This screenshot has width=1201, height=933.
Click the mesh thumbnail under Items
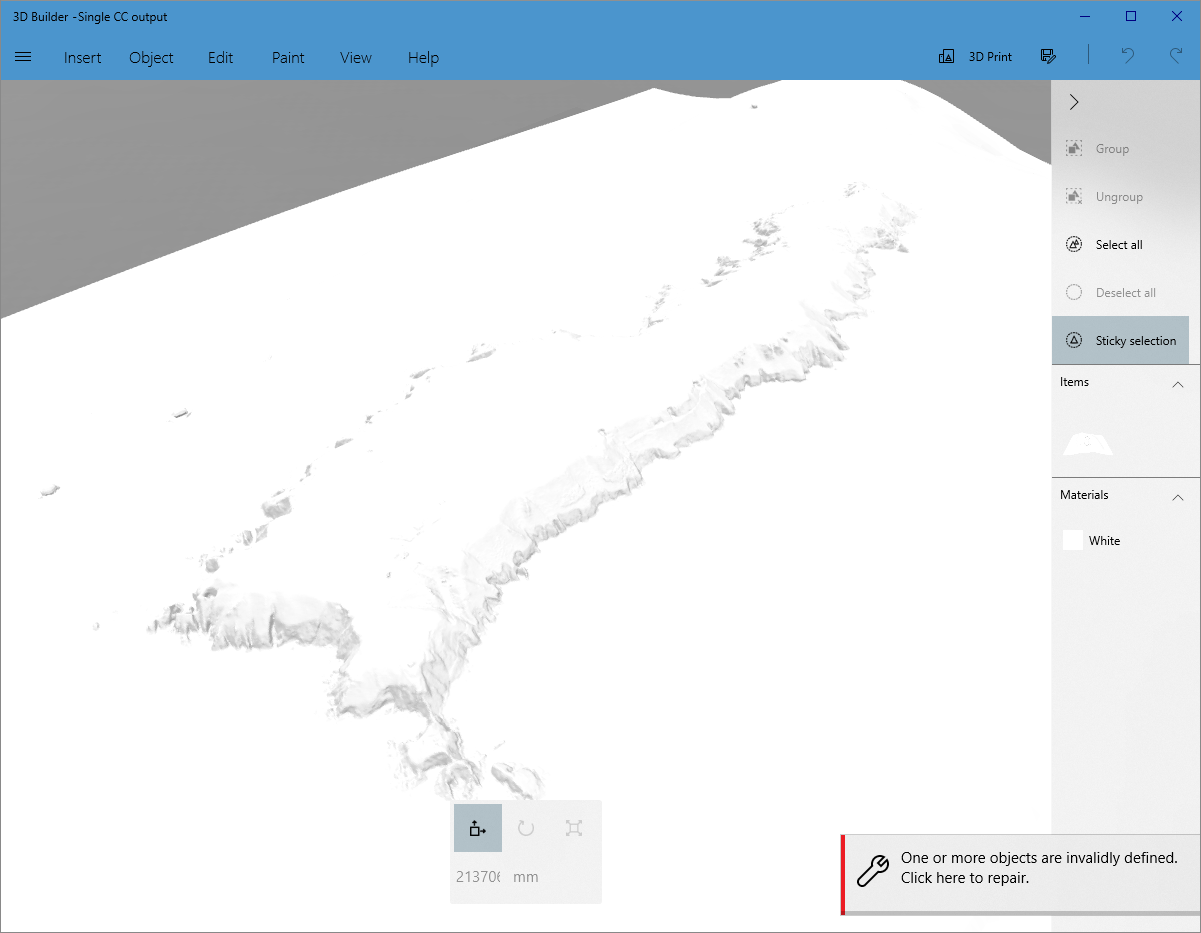tap(1087, 445)
